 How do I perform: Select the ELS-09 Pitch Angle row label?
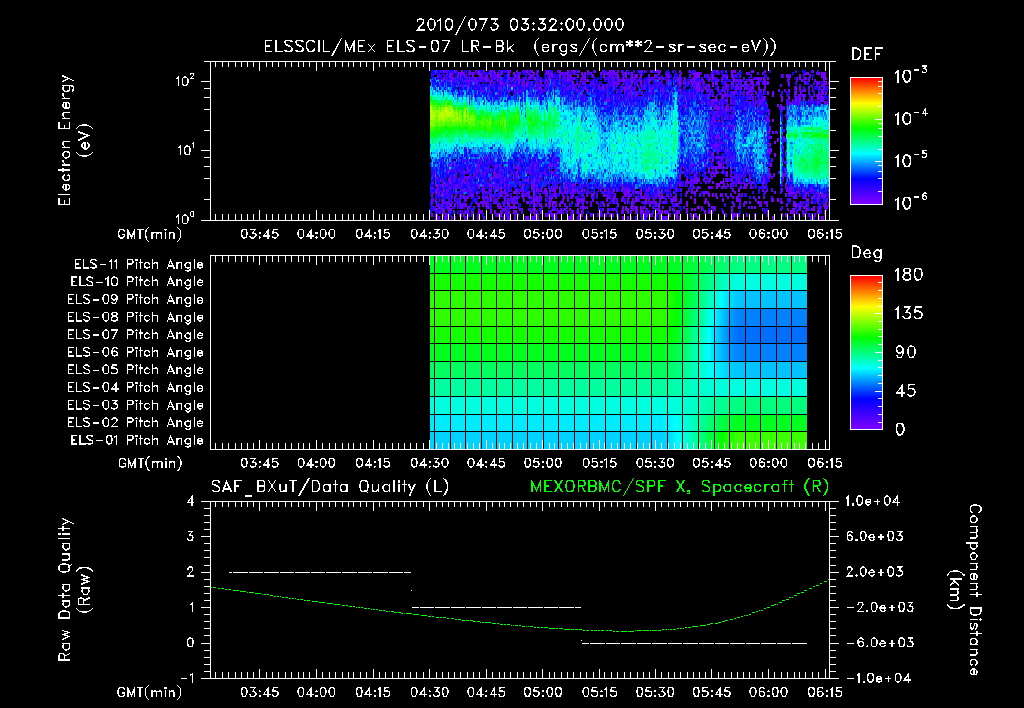[x=136, y=300]
